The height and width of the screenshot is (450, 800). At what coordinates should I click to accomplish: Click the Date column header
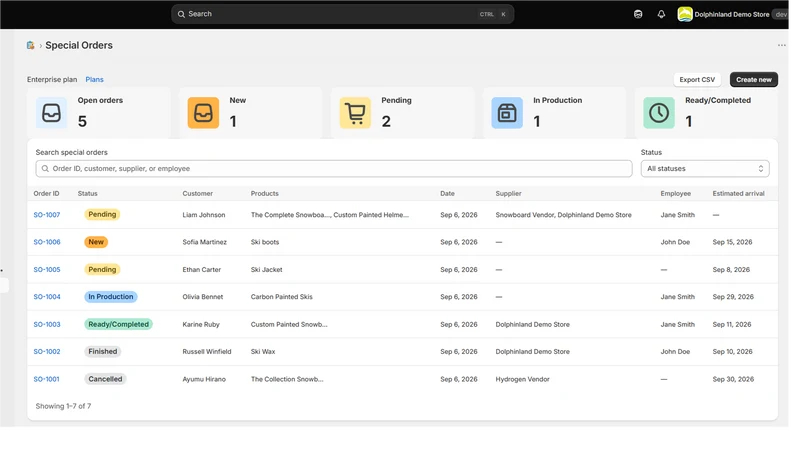pyautogui.click(x=447, y=194)
